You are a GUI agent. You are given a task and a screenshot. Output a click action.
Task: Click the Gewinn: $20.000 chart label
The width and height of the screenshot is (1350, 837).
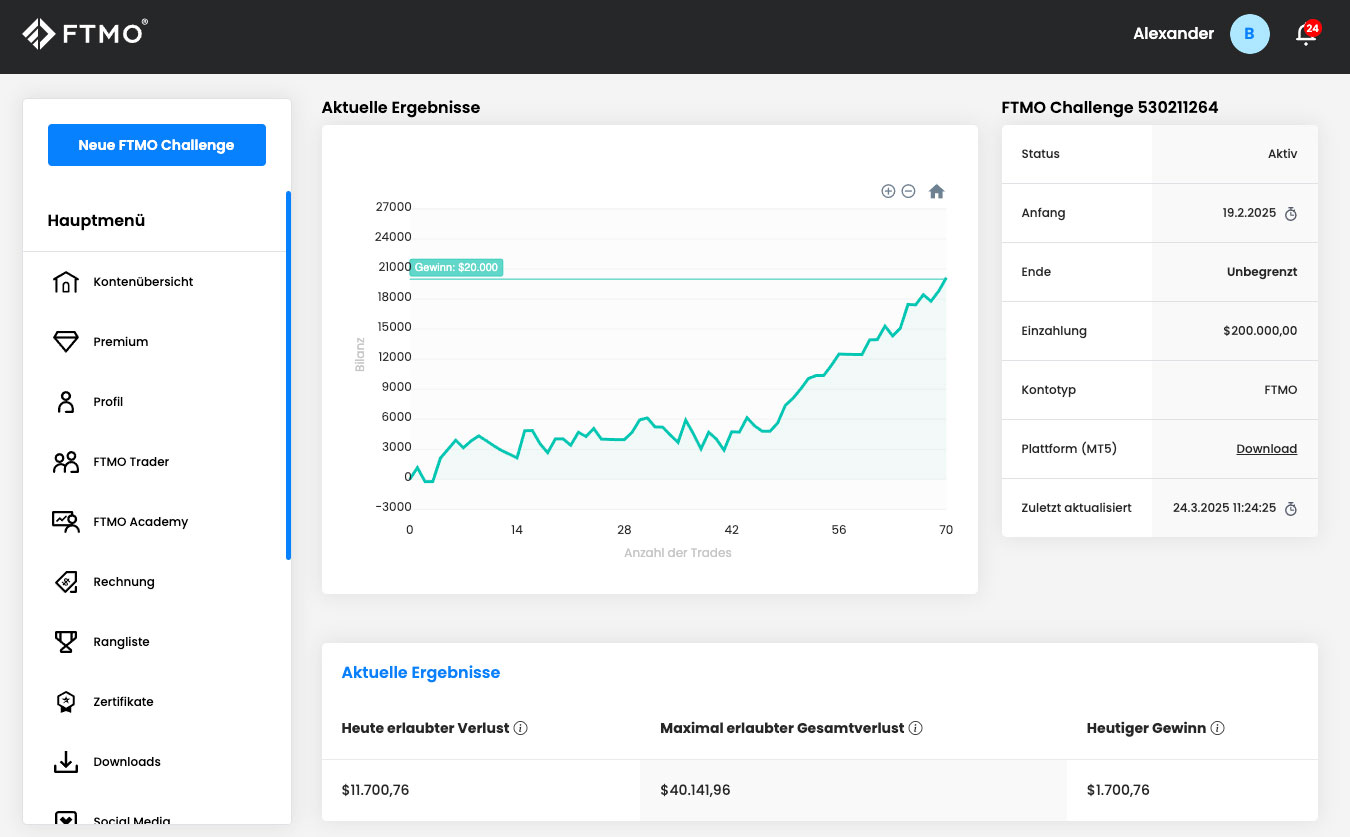[x=456, y=268]
